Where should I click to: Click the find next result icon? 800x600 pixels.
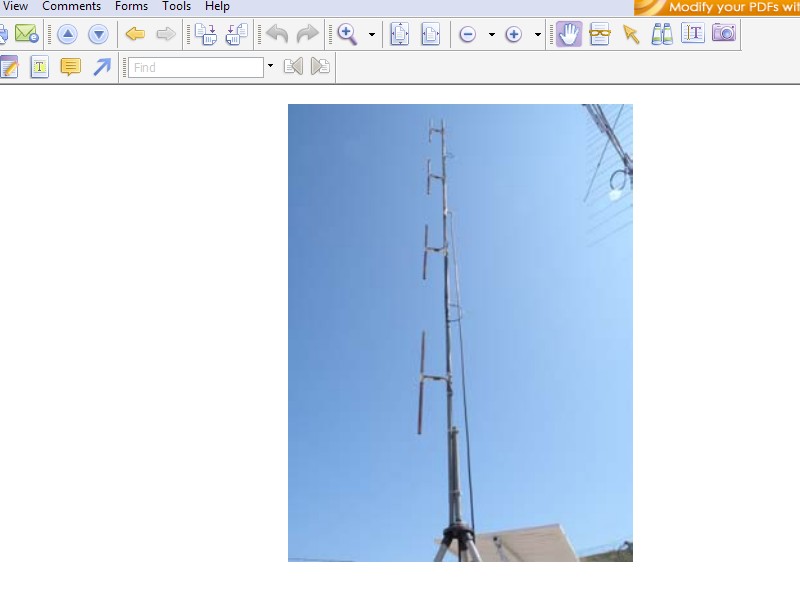tap(320, 66)
